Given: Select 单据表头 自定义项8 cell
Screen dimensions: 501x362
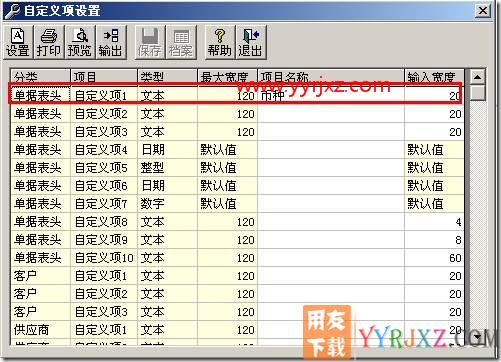Looking at the screenshot, I should click(x=104, y=222).
